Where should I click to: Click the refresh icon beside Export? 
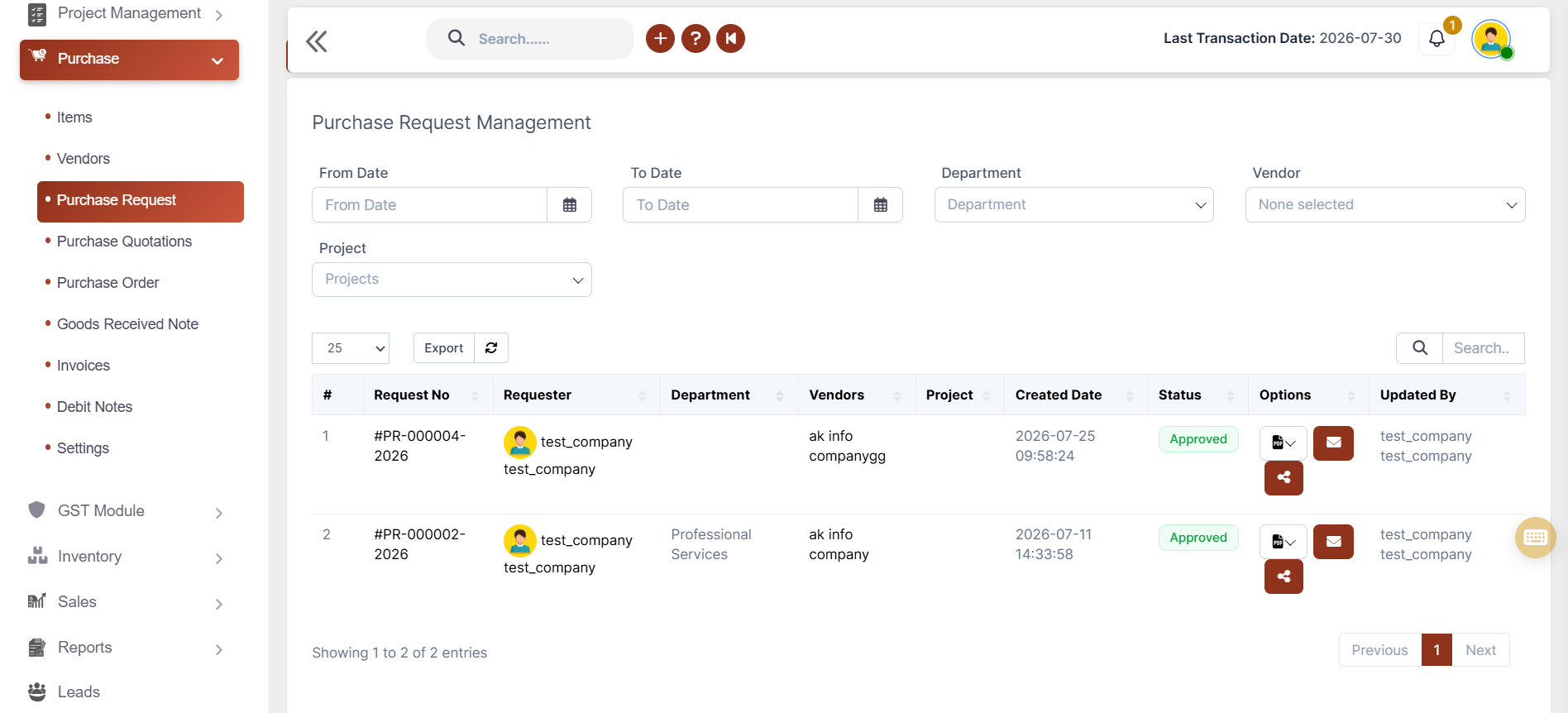(x=491, y=348)
